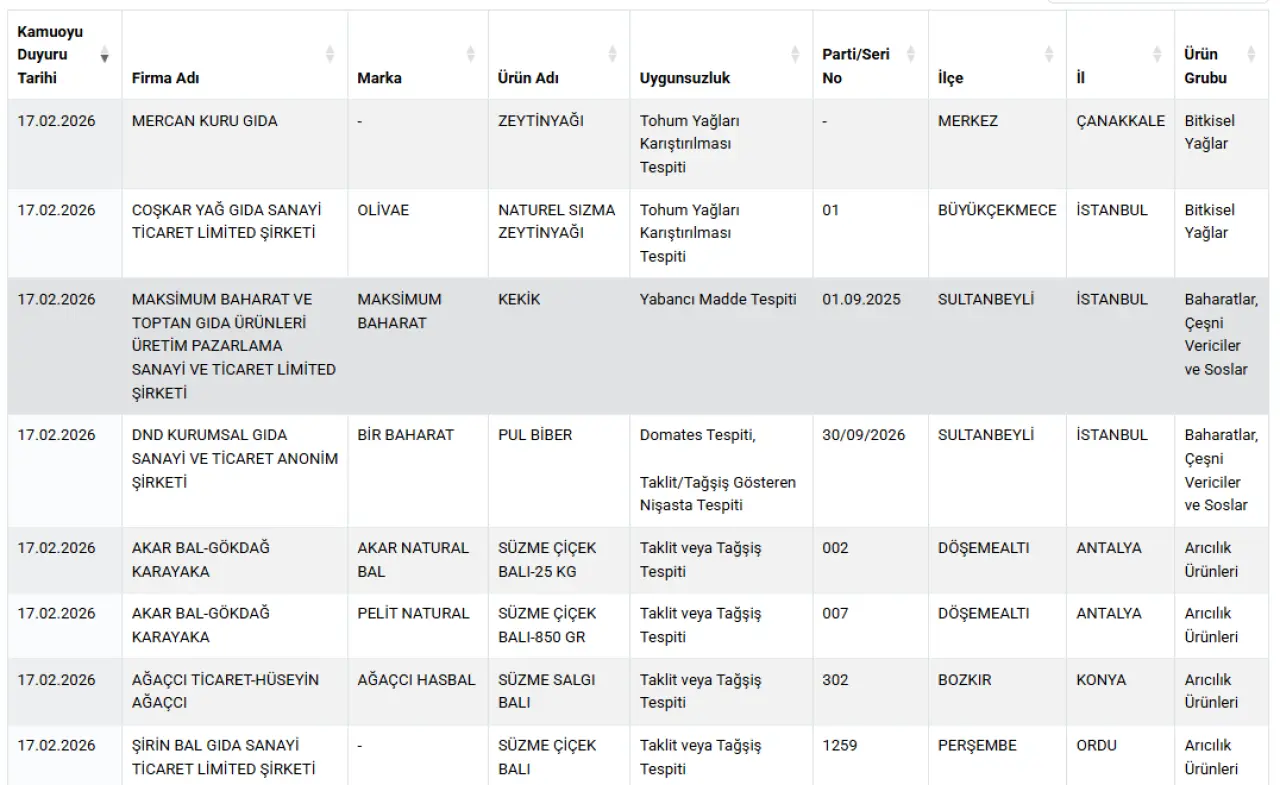This screenshot has width=1280, height=785.
Task: Click the Firma Adı sort arrows
Action: tap(330, 55)
